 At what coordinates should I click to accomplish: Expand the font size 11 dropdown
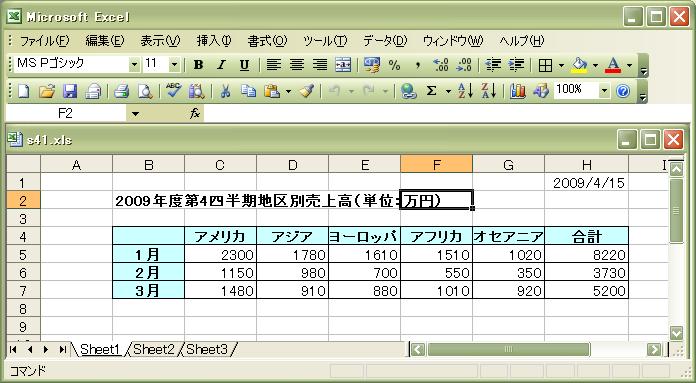coord(174,65)
